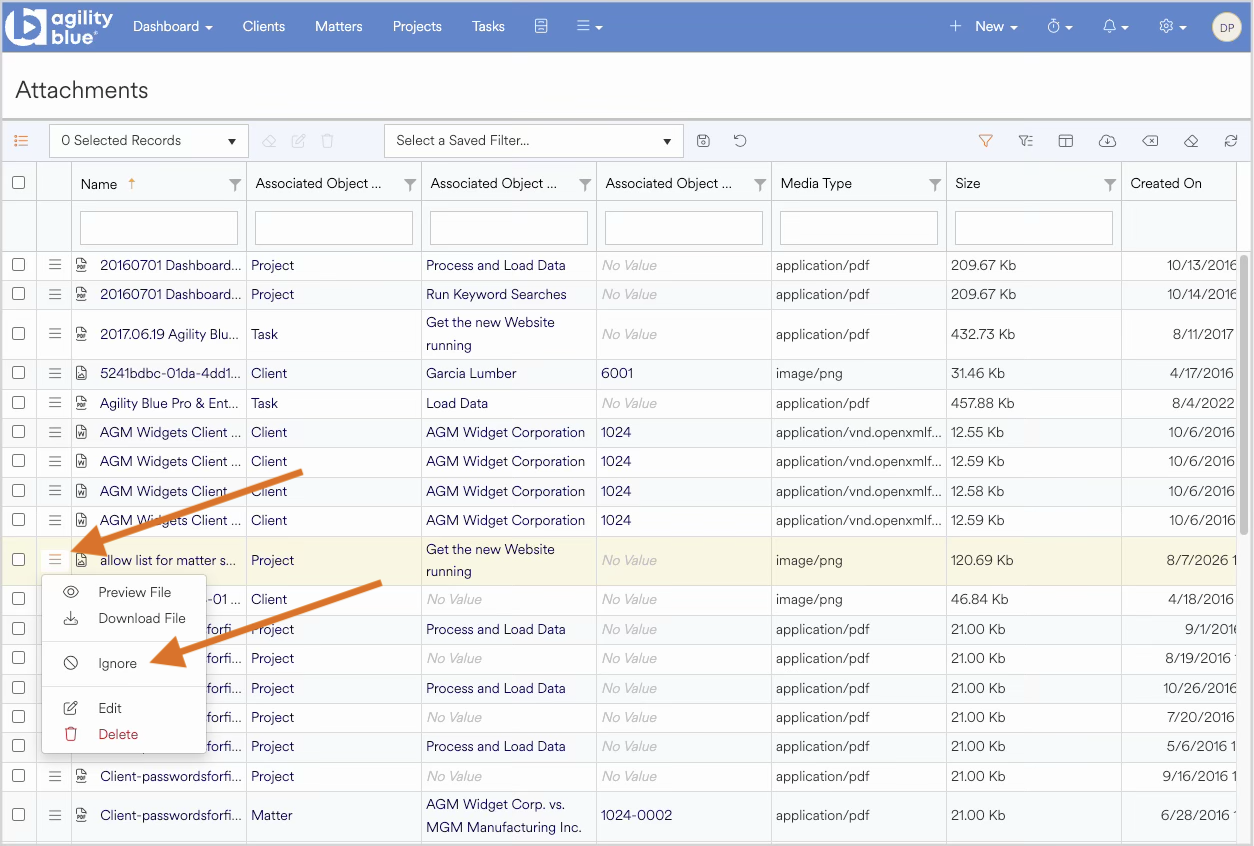Open the settings gear menu

1172,27
